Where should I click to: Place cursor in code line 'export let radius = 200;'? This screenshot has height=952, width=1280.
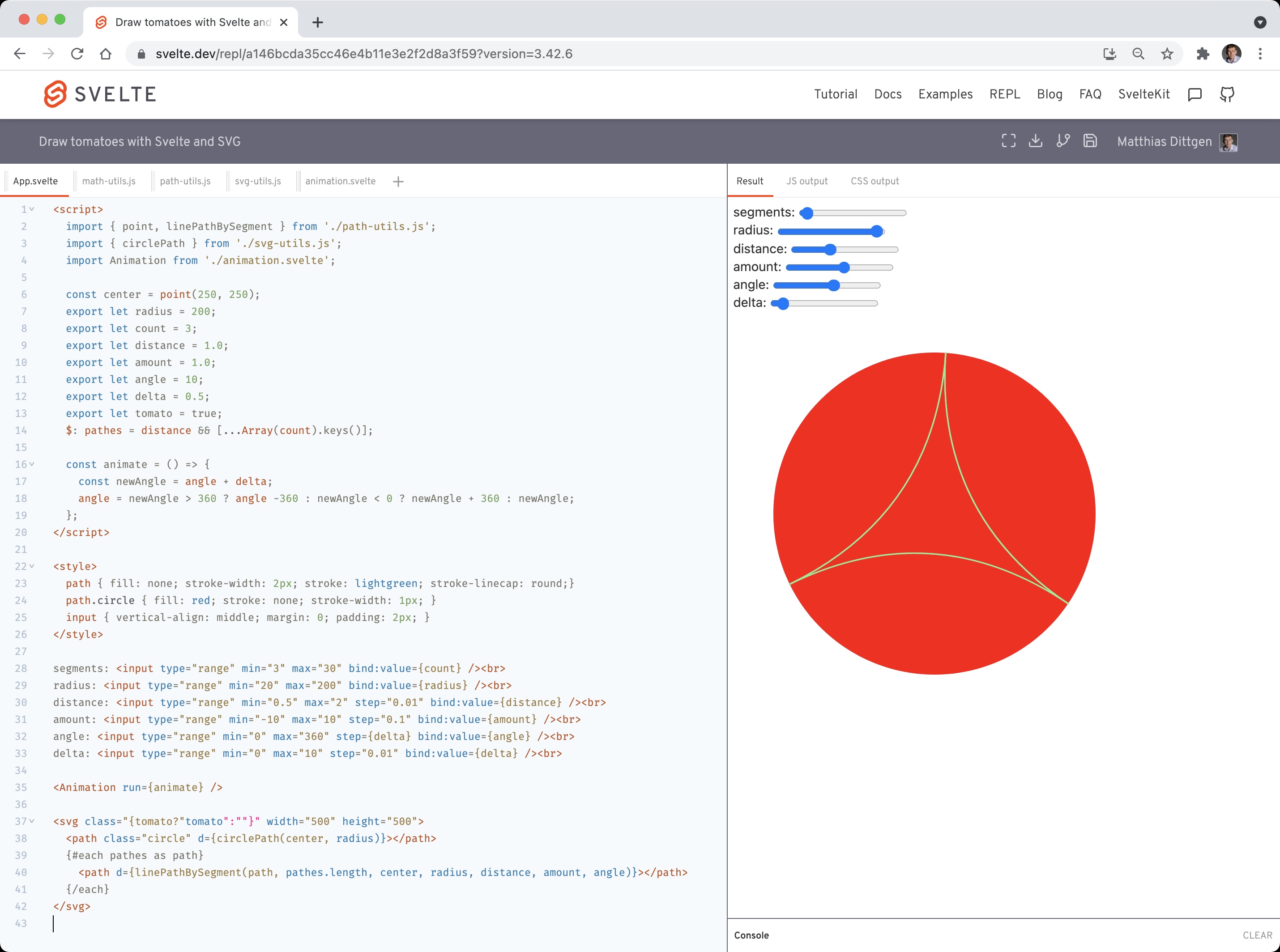click(140, 311)
